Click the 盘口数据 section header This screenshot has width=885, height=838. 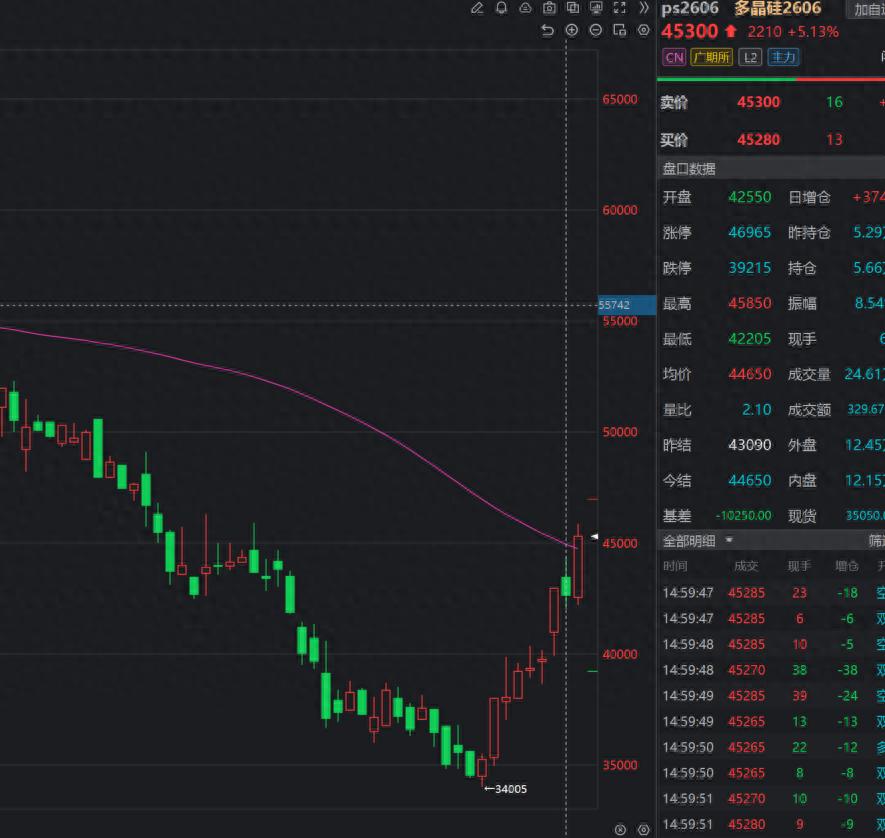pos(689,169)
